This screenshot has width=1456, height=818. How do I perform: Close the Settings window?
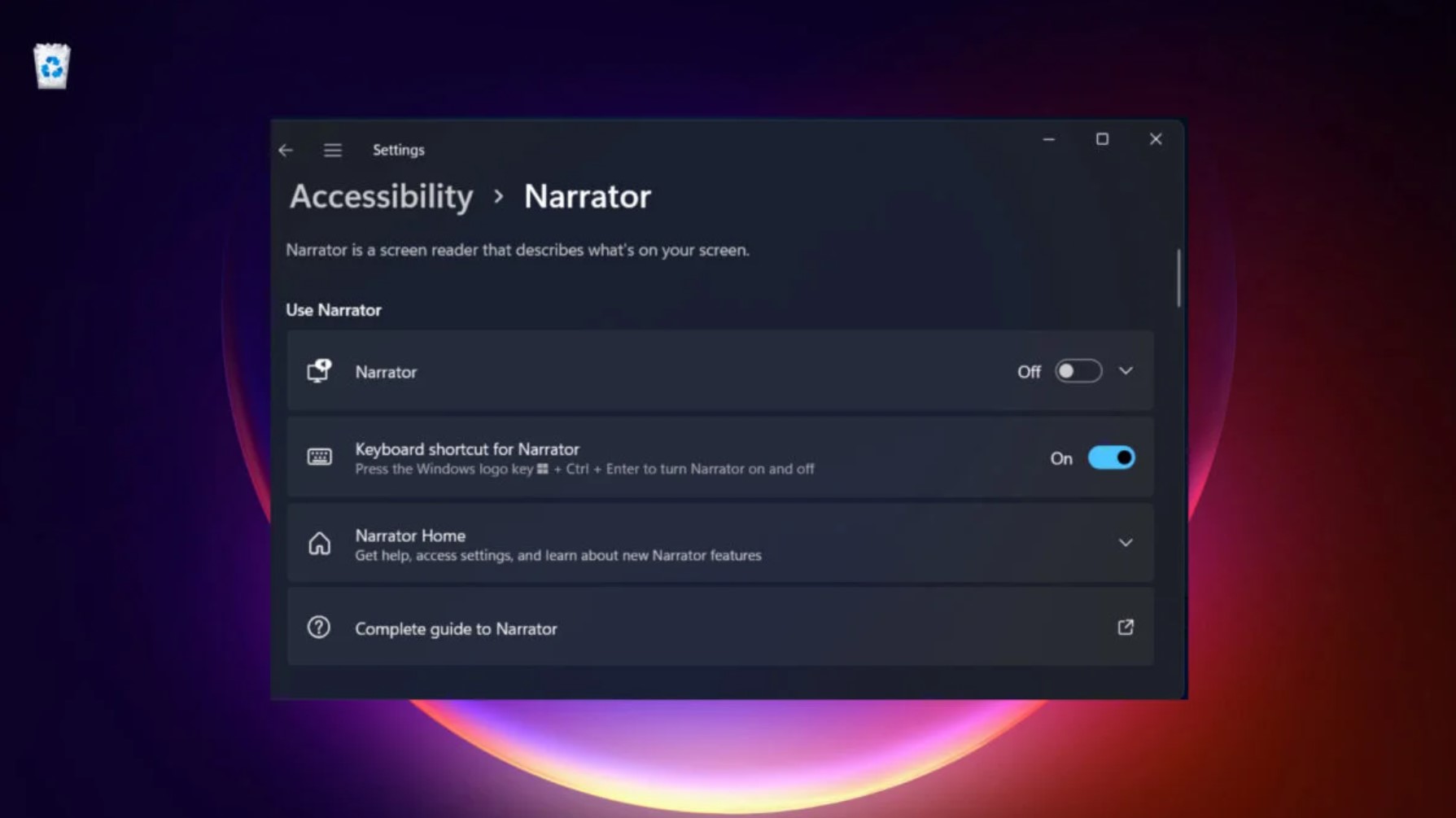[1156, 140]
